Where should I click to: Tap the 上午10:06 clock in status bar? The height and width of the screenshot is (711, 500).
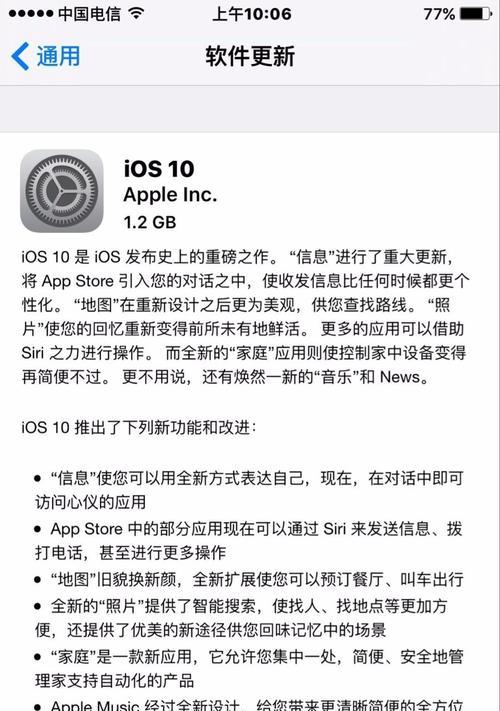252,14
